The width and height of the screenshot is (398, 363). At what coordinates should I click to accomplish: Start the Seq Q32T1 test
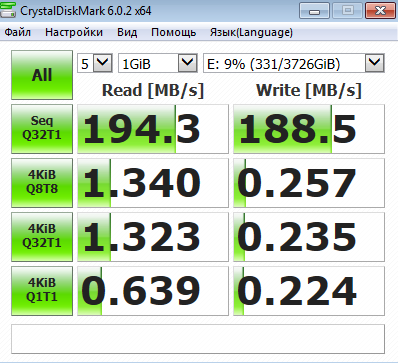[42, 129]
